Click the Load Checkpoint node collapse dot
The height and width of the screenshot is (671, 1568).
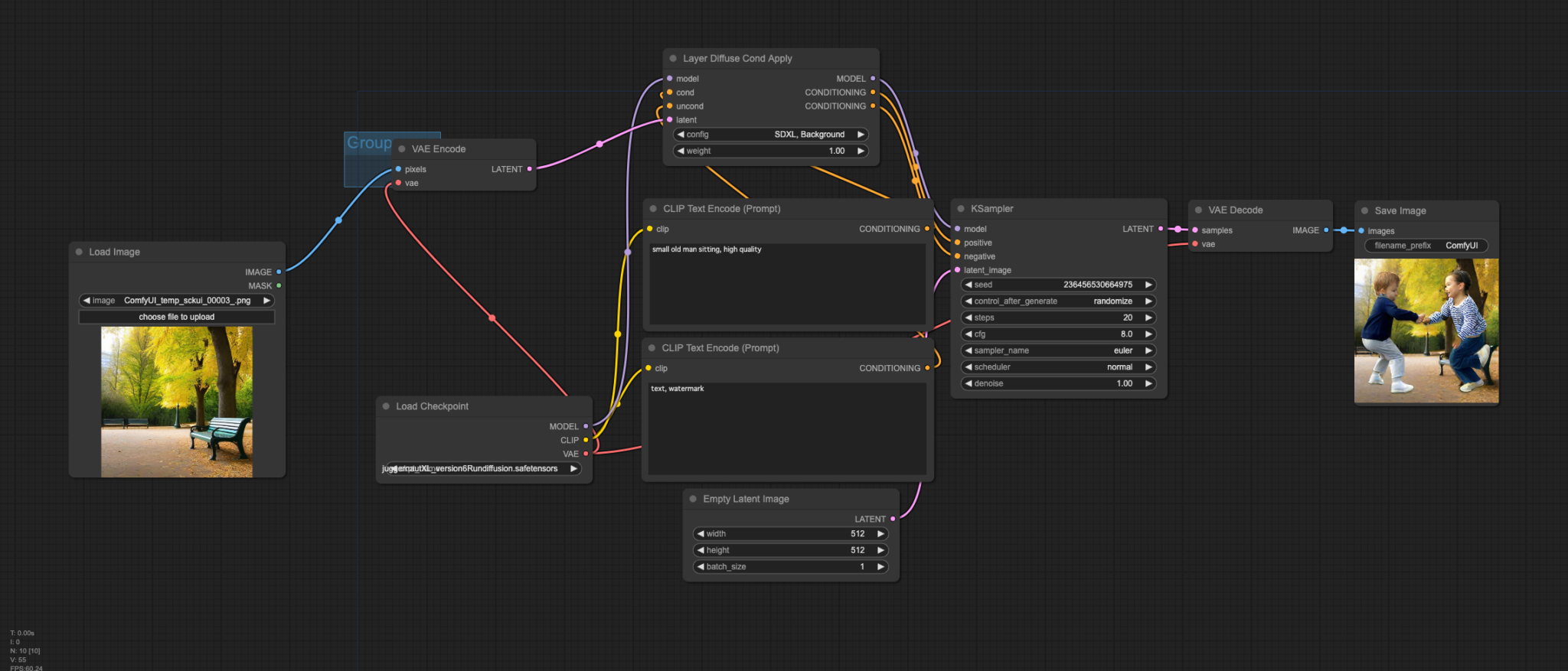[x=386, y=406]
